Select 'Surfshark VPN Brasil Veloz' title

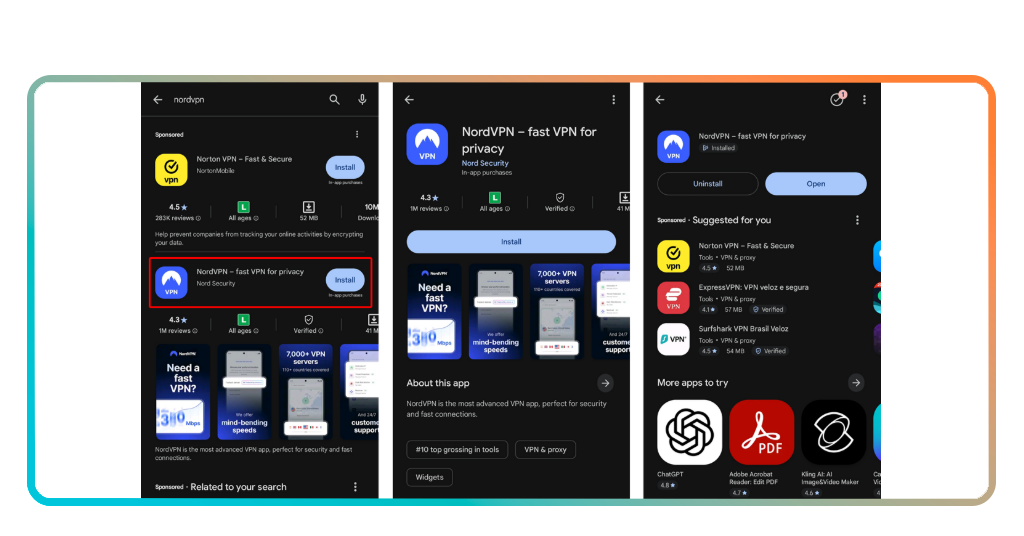[743, 329]
